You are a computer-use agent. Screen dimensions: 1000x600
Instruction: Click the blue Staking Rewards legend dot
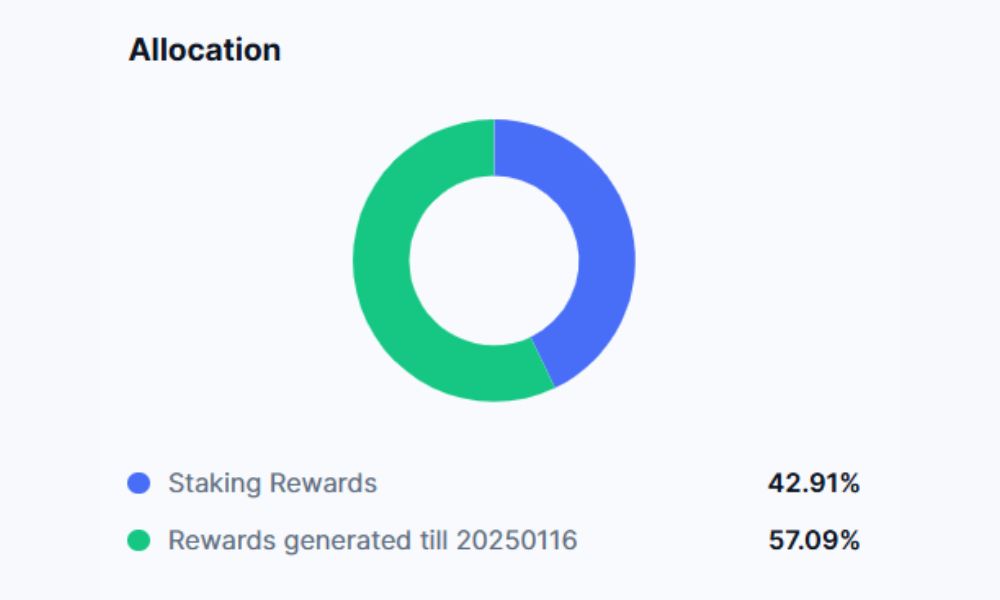pos(139,484)
